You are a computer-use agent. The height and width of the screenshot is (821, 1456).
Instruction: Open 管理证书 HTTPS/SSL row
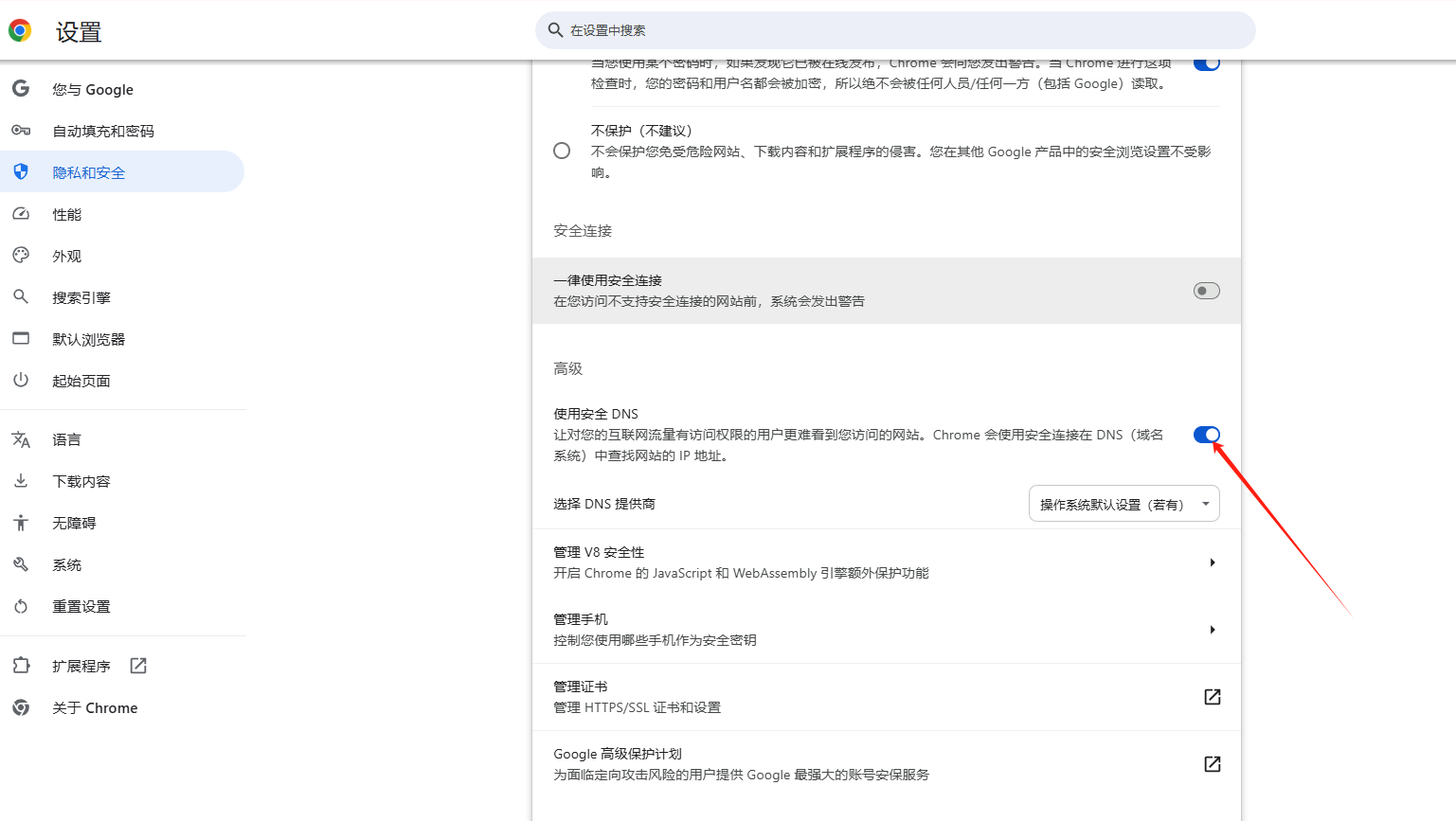click(x=887, y=697)
